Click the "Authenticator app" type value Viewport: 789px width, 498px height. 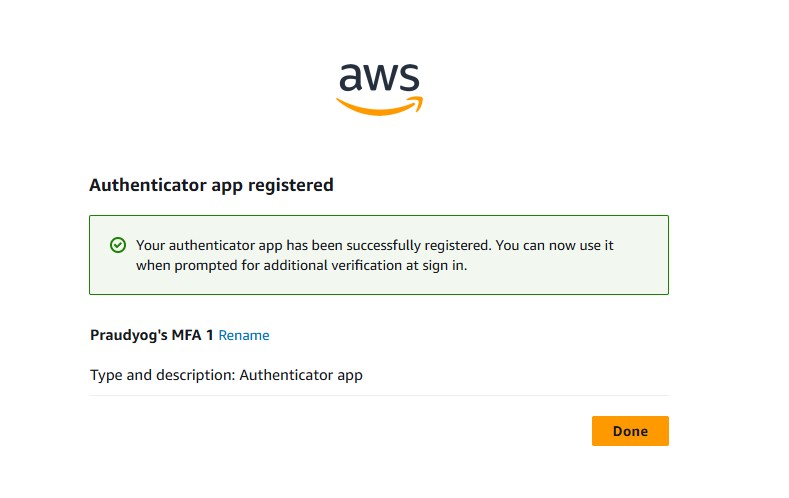[301, 376]
